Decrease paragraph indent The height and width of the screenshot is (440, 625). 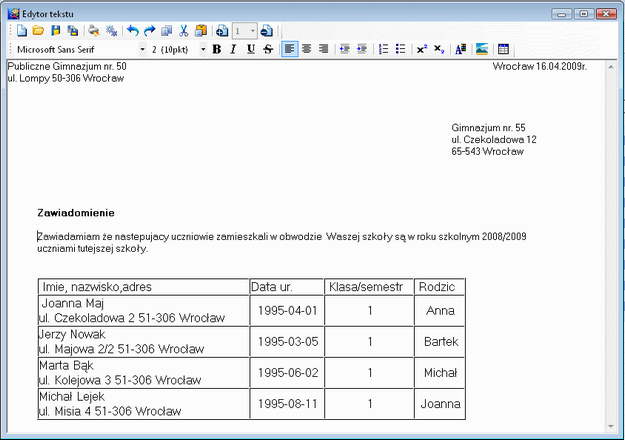[x=345, y=49]
